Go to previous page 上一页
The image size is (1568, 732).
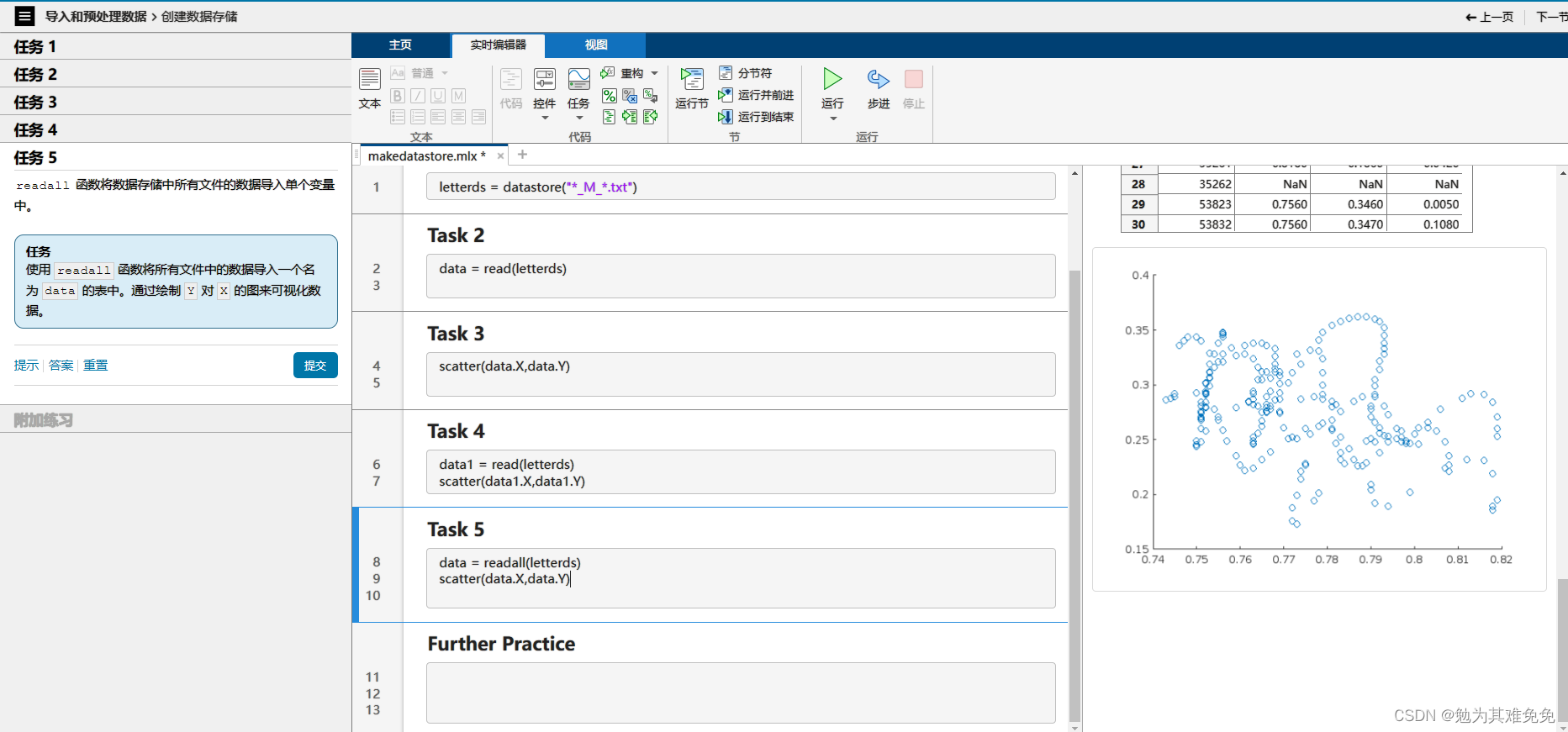pyautogui.click(x=1489, y=17)
